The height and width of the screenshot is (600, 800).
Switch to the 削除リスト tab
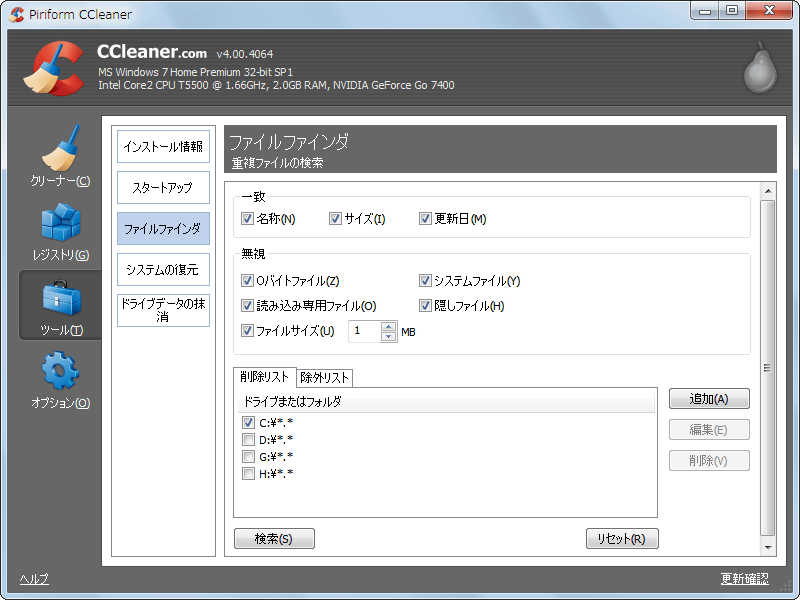pos(264,377)
